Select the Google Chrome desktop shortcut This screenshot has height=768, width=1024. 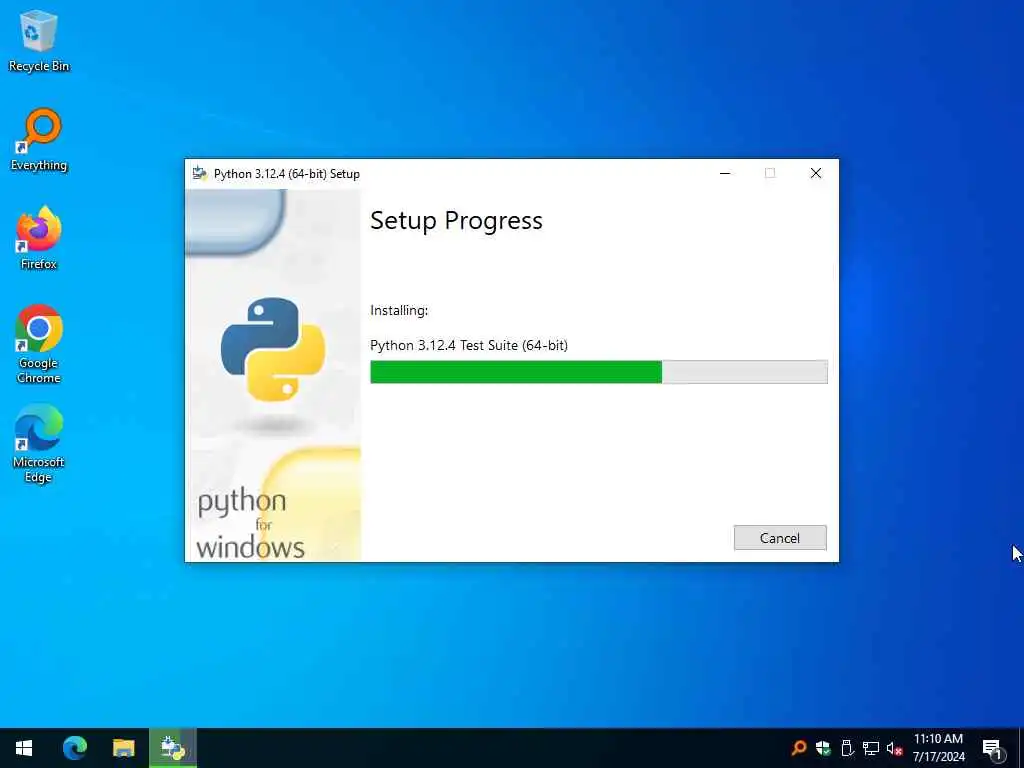pos(39,344)
